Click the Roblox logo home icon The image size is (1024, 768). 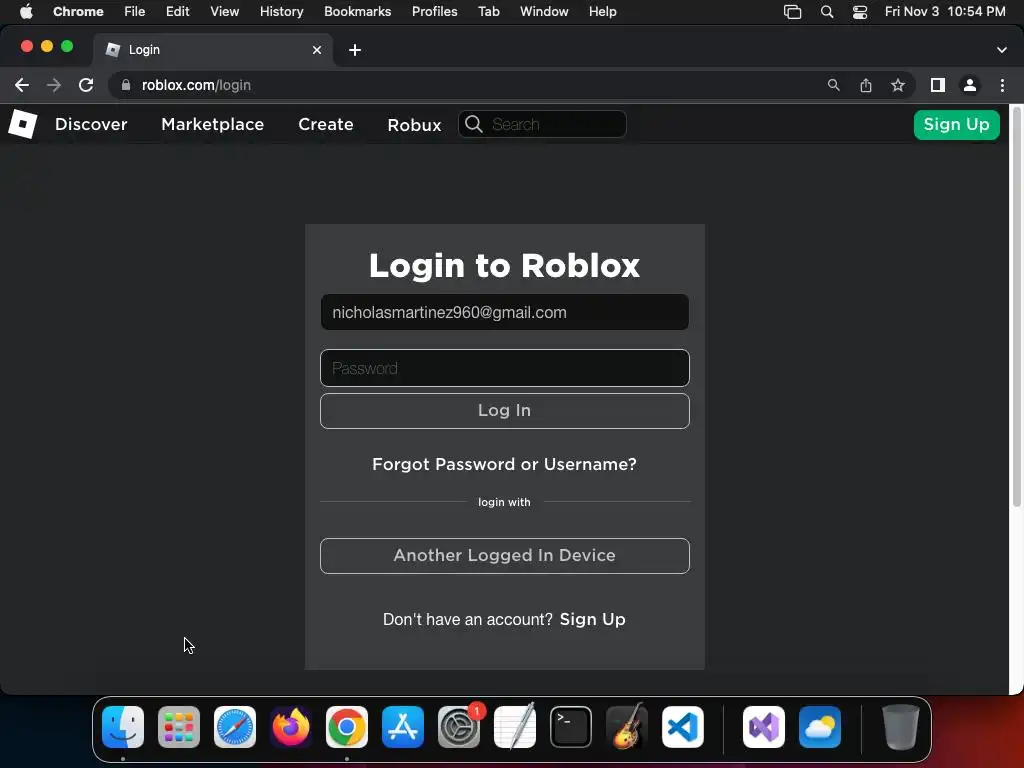click(23, 124)
